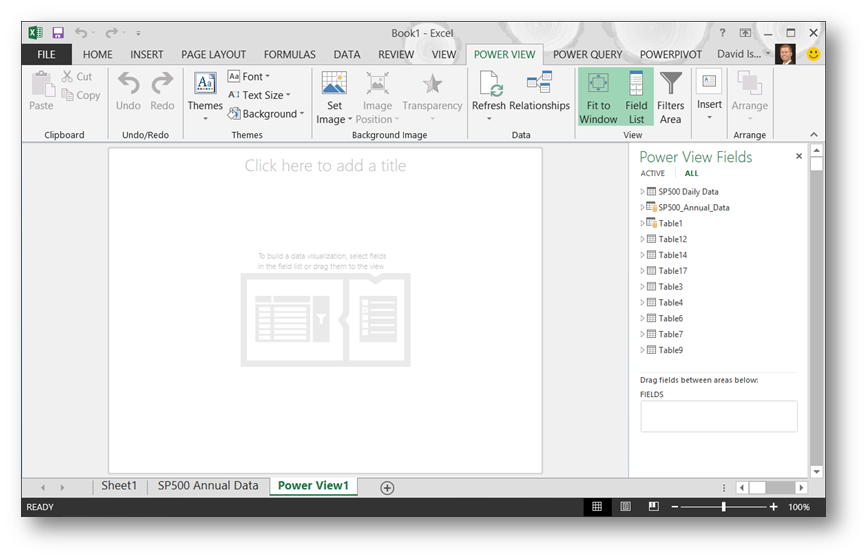Select the Sheet1 tab
This screenshot has width=868, height=559.
119,485
